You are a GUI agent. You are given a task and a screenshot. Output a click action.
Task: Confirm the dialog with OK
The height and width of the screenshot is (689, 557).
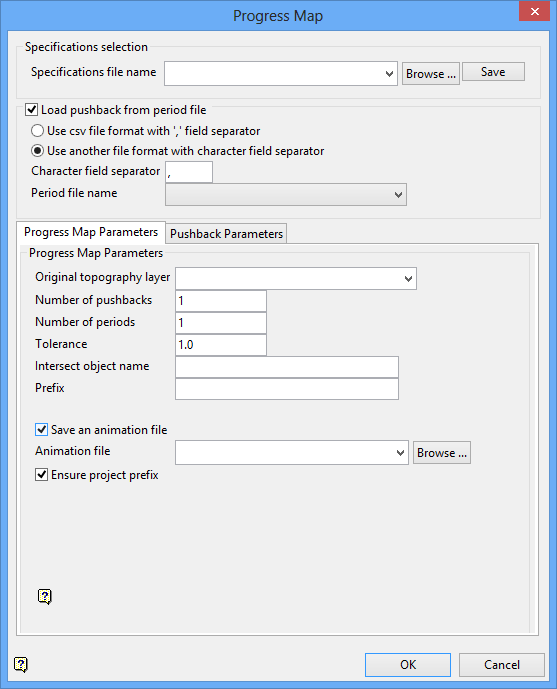[408, 664]
